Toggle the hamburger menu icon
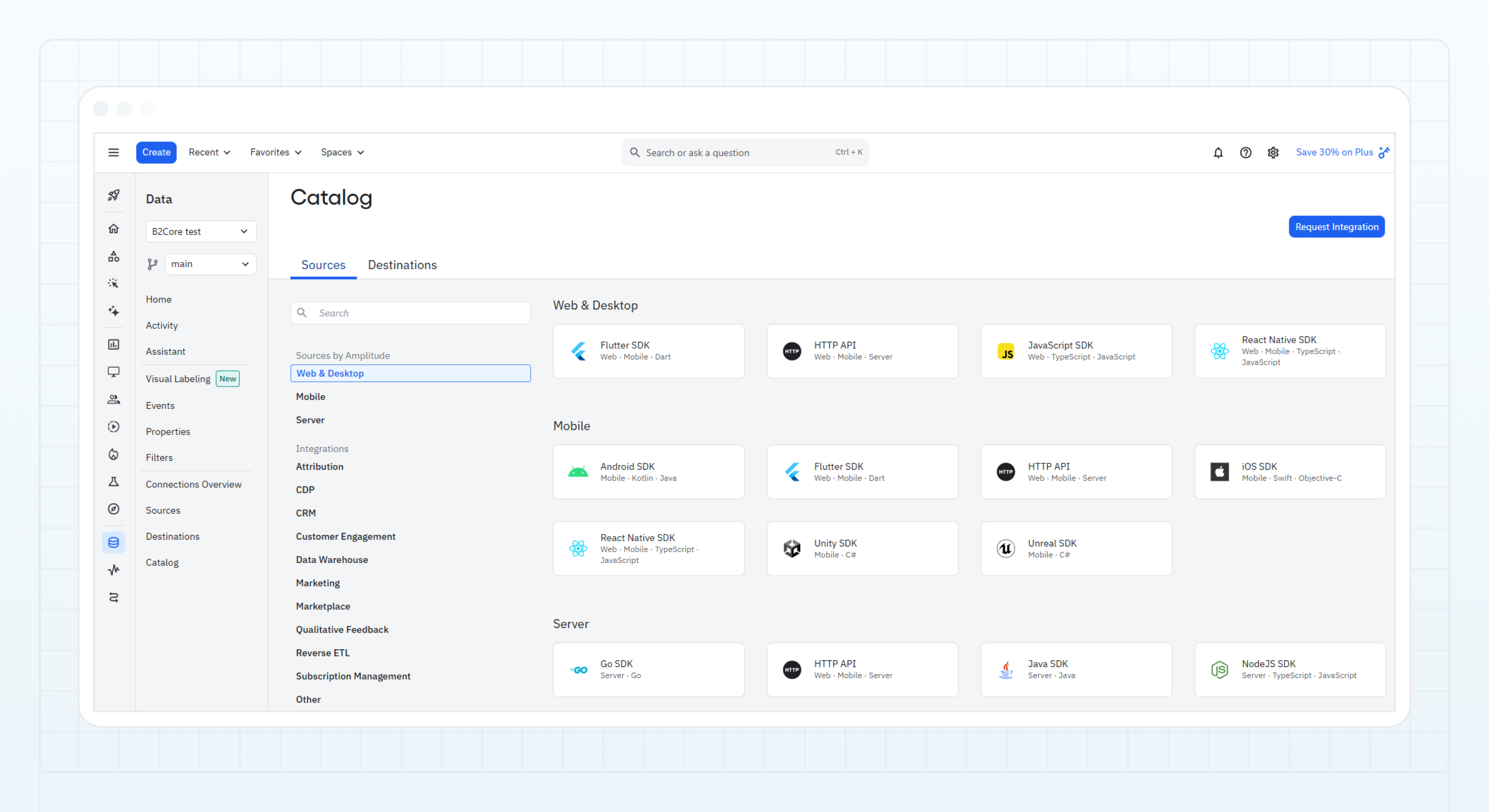The image size is (1489, 812). point(113,153)
